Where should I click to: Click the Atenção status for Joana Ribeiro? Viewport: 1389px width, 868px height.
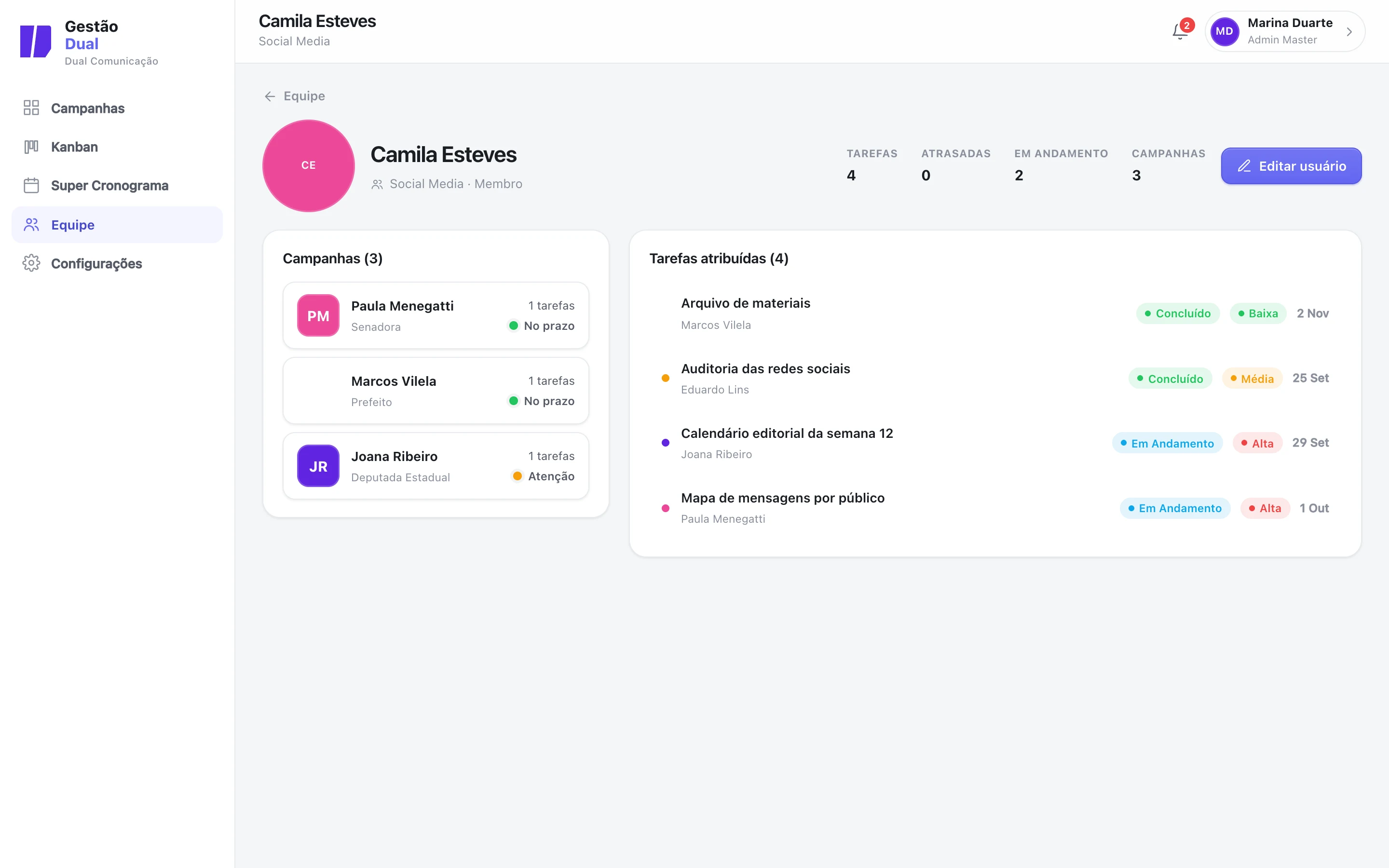543,476
